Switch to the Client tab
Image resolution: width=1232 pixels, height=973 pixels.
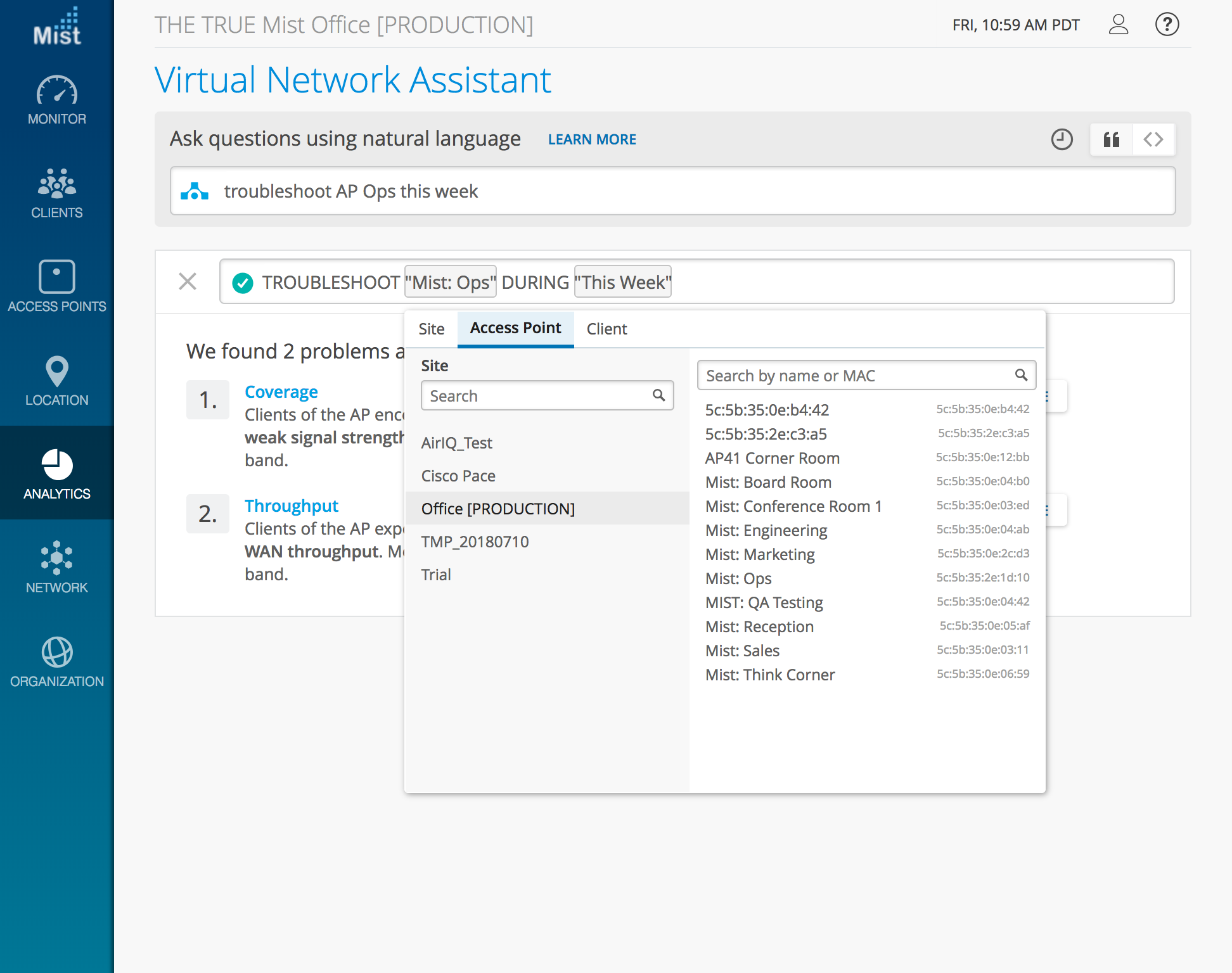click(606, 329)
